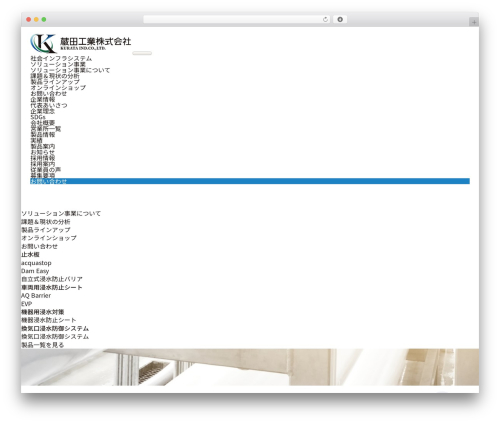Image resolution: width=500 pixels, height=423 pixels.
Task: Select the 止水板 category heading
Action: 30,254
